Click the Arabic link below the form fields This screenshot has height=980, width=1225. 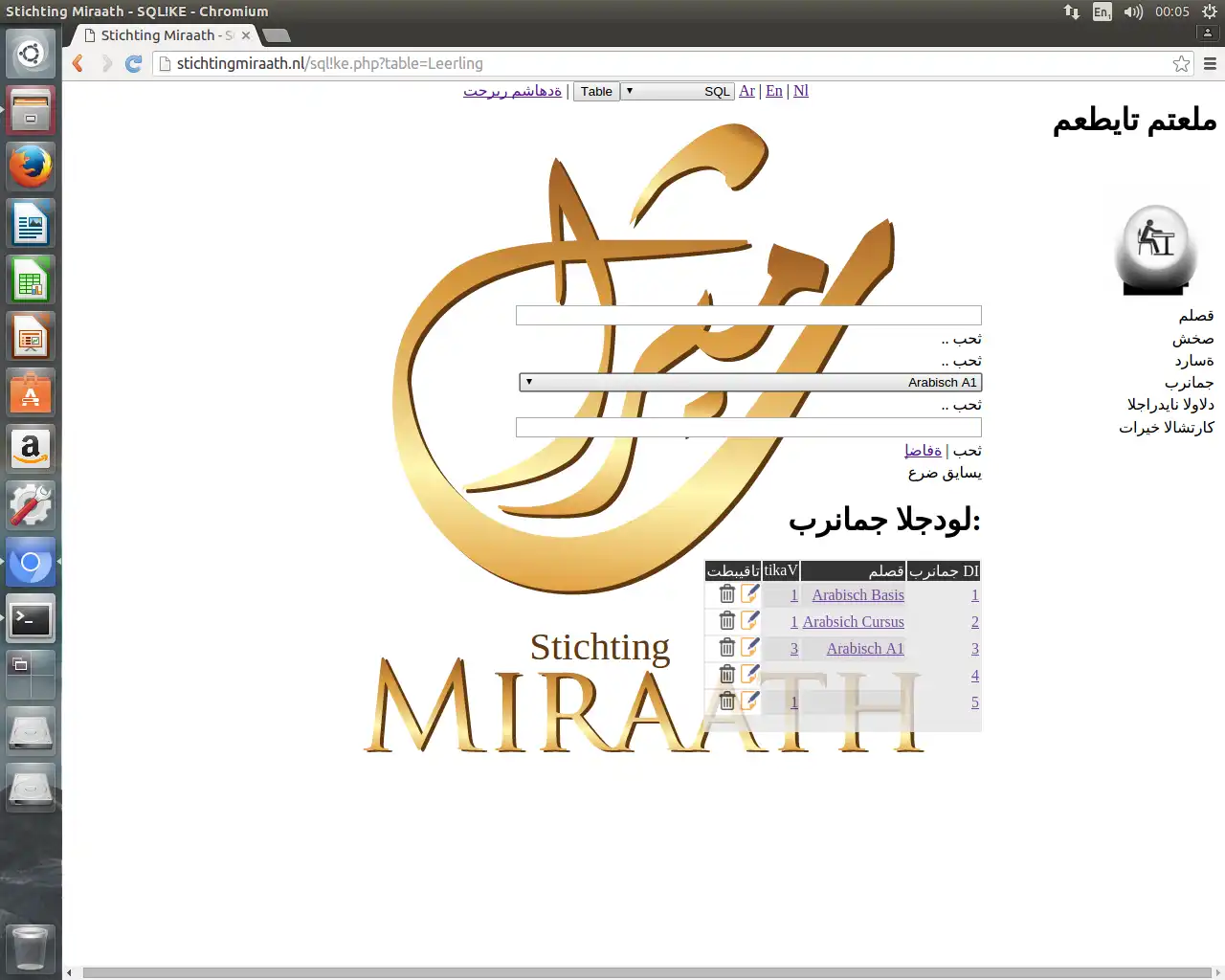click(x=923, y=450)
